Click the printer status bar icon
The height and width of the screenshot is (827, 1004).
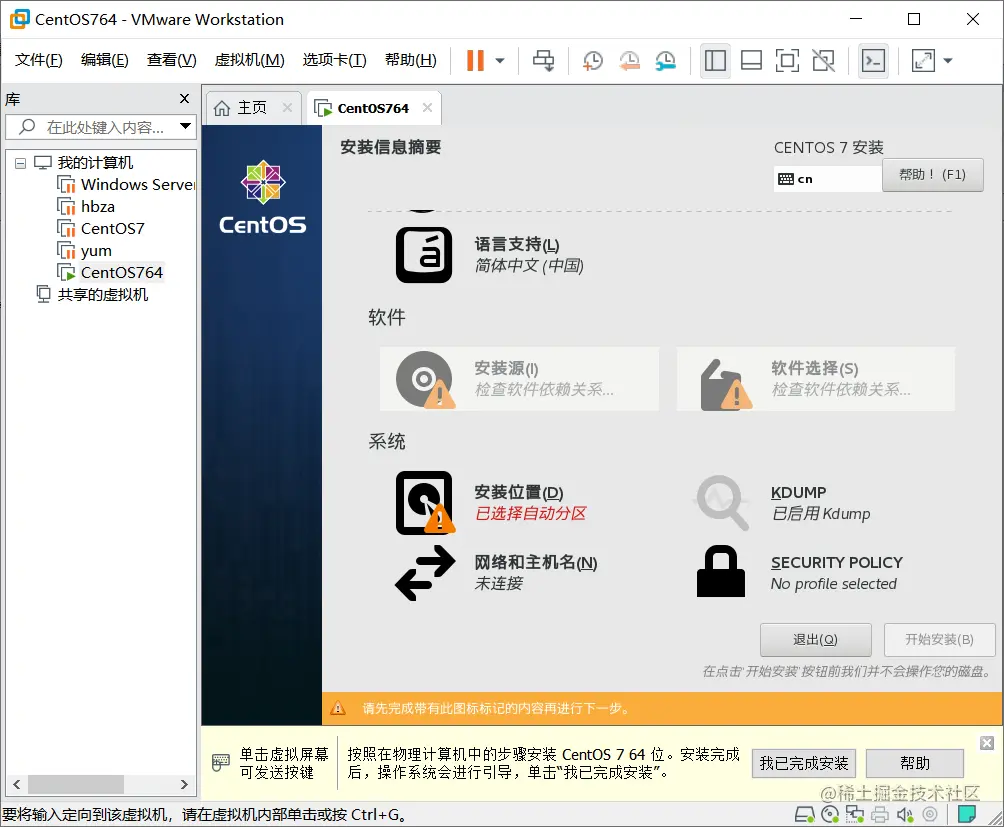click(x=880, y=814)
